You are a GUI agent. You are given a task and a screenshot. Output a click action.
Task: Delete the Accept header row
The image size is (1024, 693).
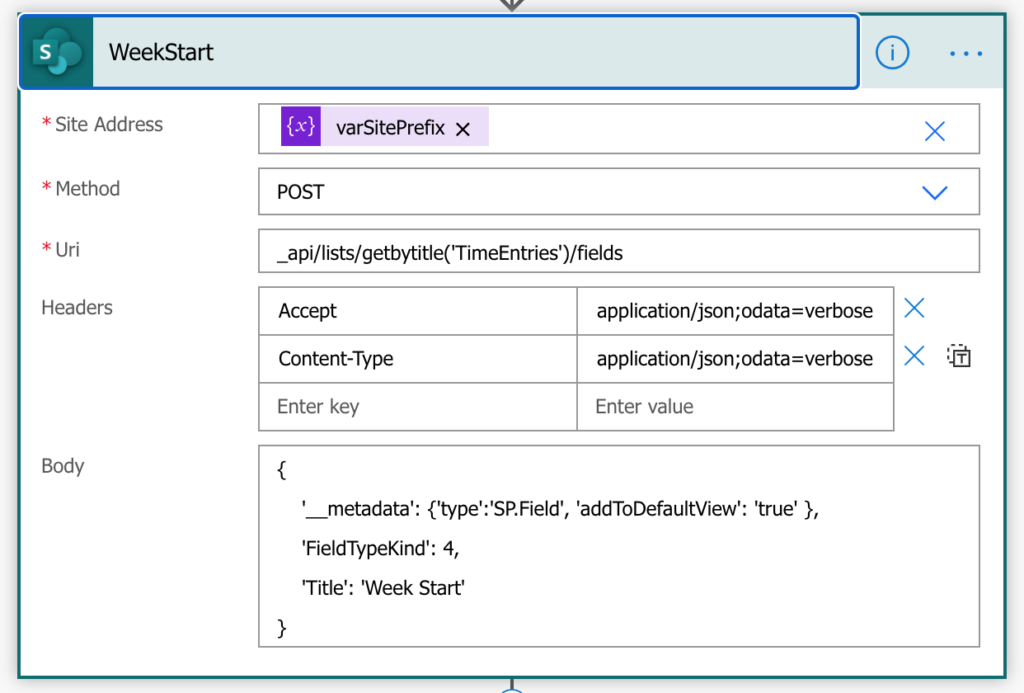coord(913,309)
